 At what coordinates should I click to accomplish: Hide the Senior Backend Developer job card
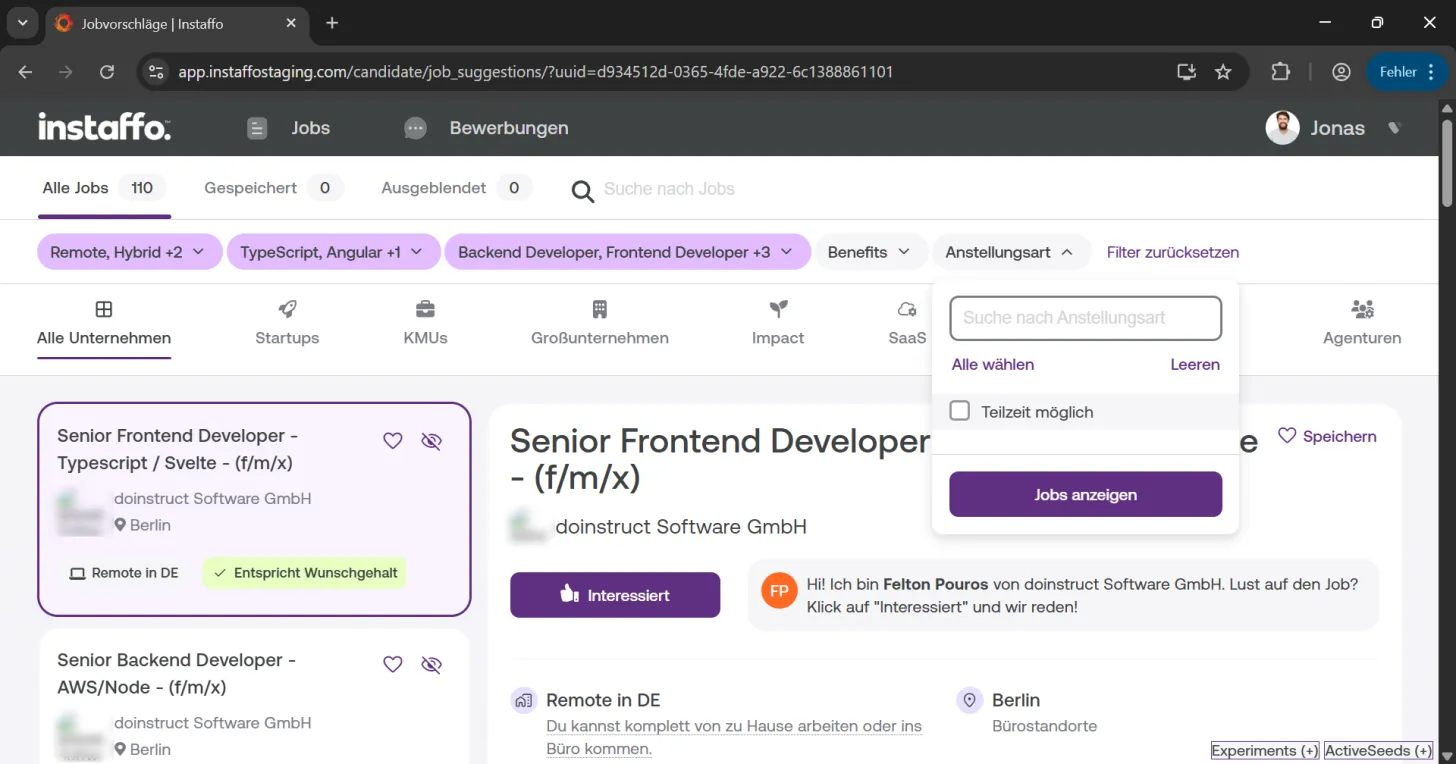tap(431, 665)
